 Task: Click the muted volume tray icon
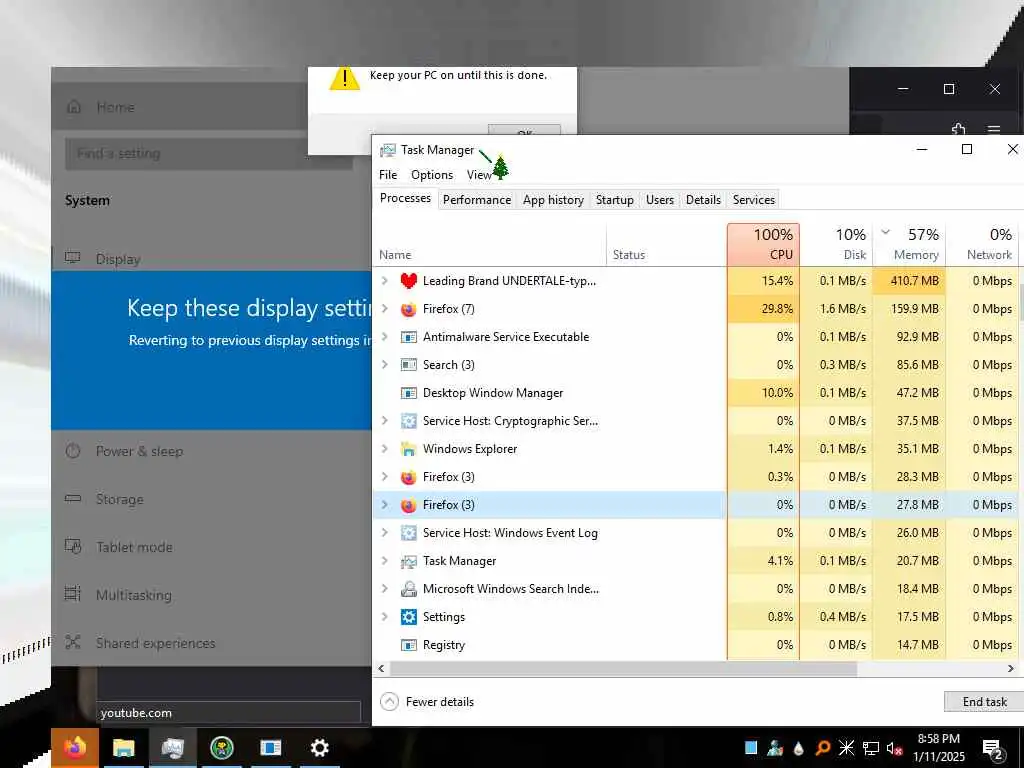point(893,748)
